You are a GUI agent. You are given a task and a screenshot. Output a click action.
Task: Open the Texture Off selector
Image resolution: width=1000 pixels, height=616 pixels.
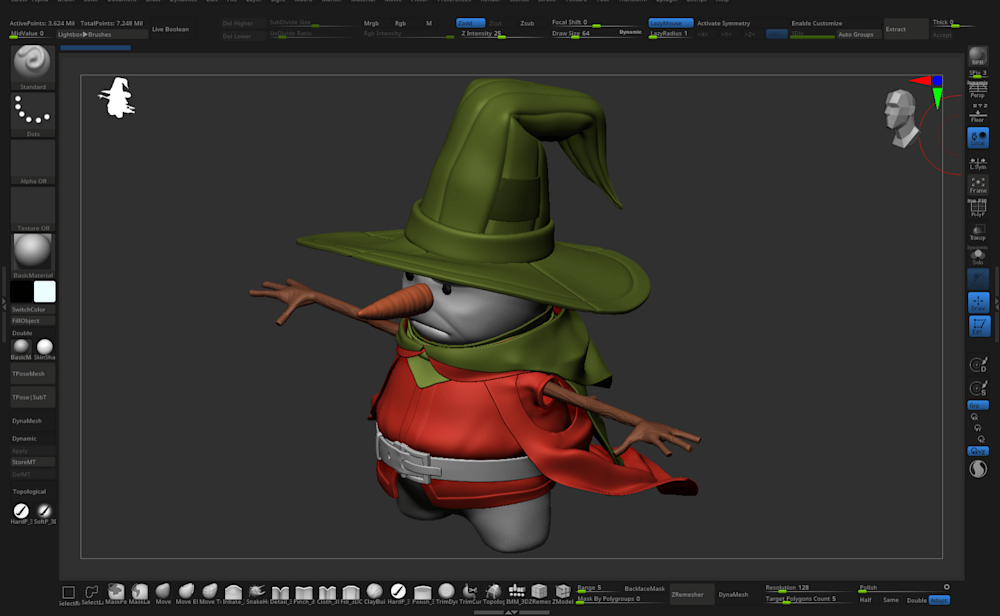point(33,208)
